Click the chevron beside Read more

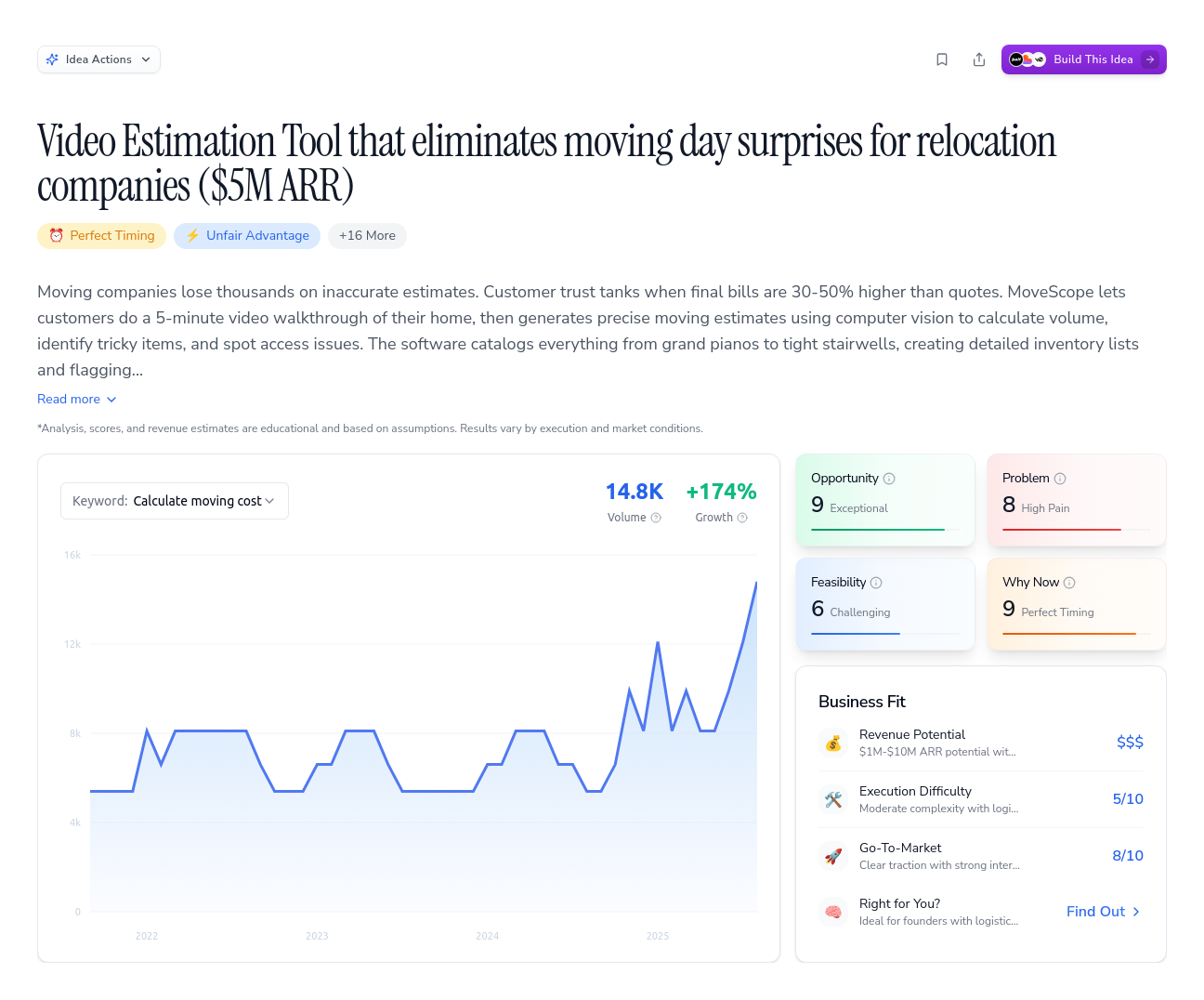[111, 400]
